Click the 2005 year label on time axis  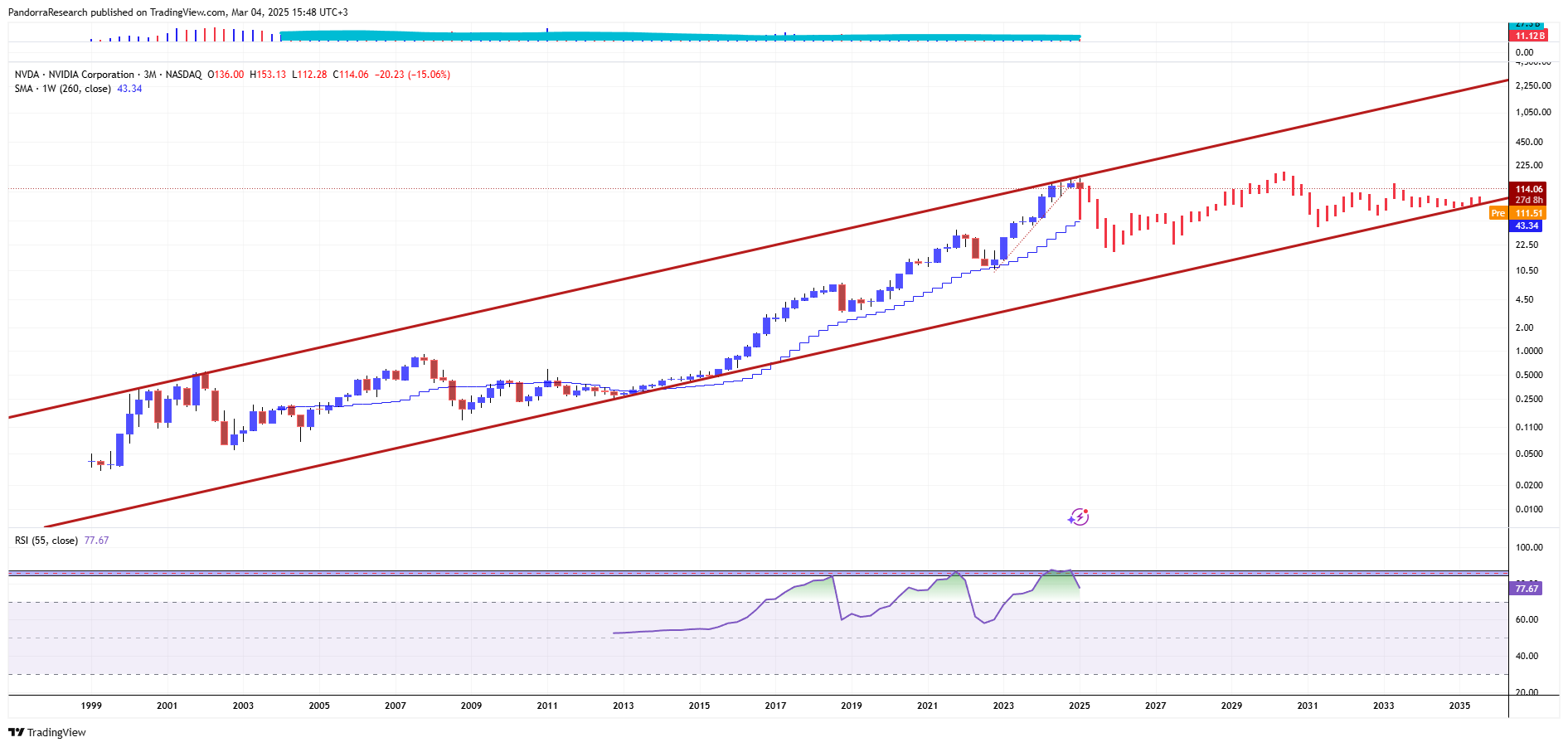319,706
